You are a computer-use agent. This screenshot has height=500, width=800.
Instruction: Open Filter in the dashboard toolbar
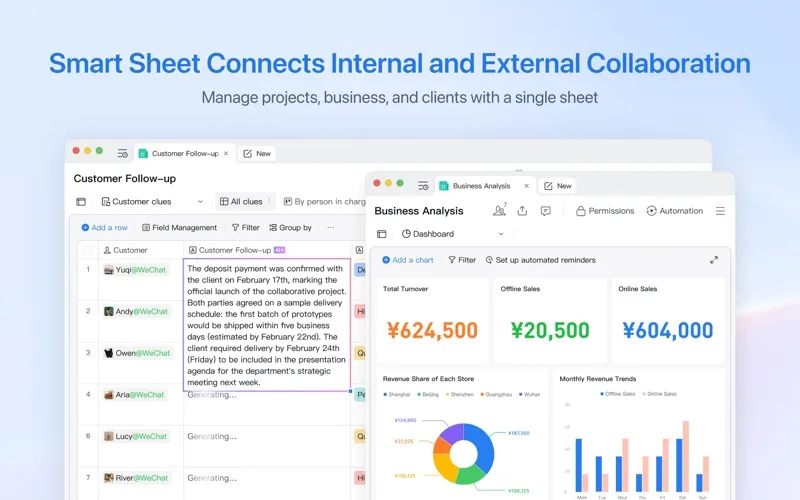click(x=462, y=260)
